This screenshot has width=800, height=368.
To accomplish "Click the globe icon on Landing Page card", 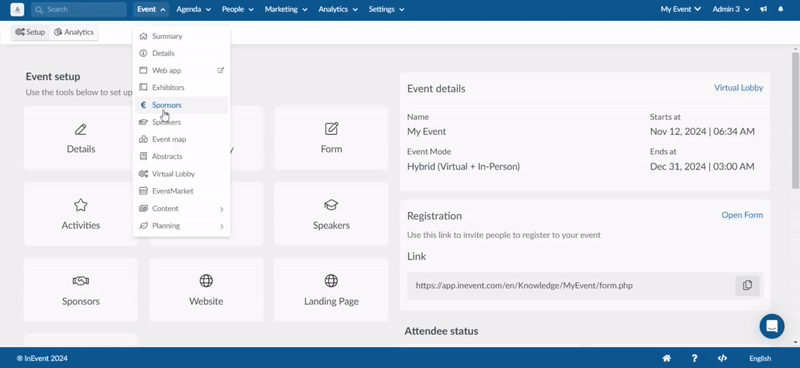I will (x=331, y=281).
